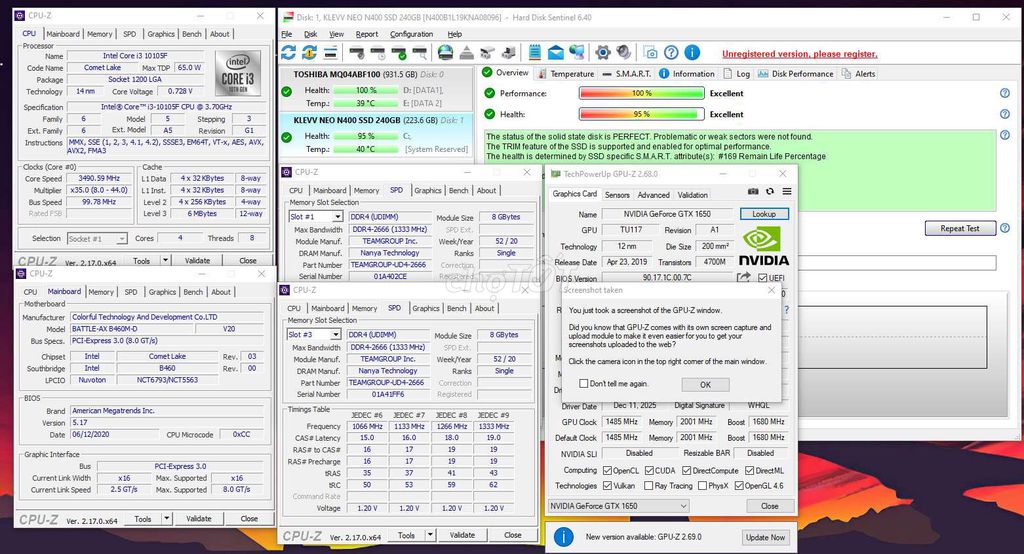Click help icon next to Performance bar
Image resolution: width=1024 pixels, height=554 pixels.
1005,93
